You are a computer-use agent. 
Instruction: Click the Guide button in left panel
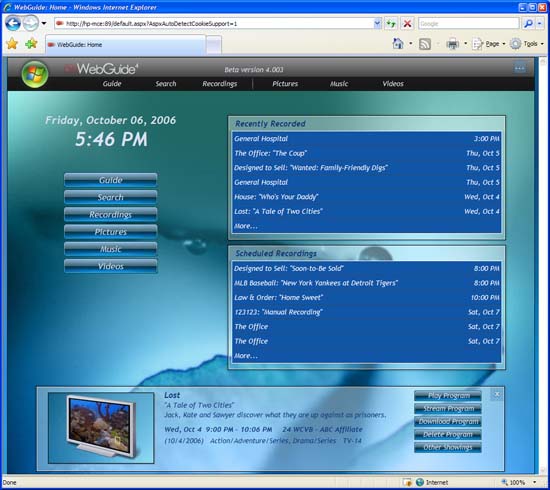pos(110,180)
